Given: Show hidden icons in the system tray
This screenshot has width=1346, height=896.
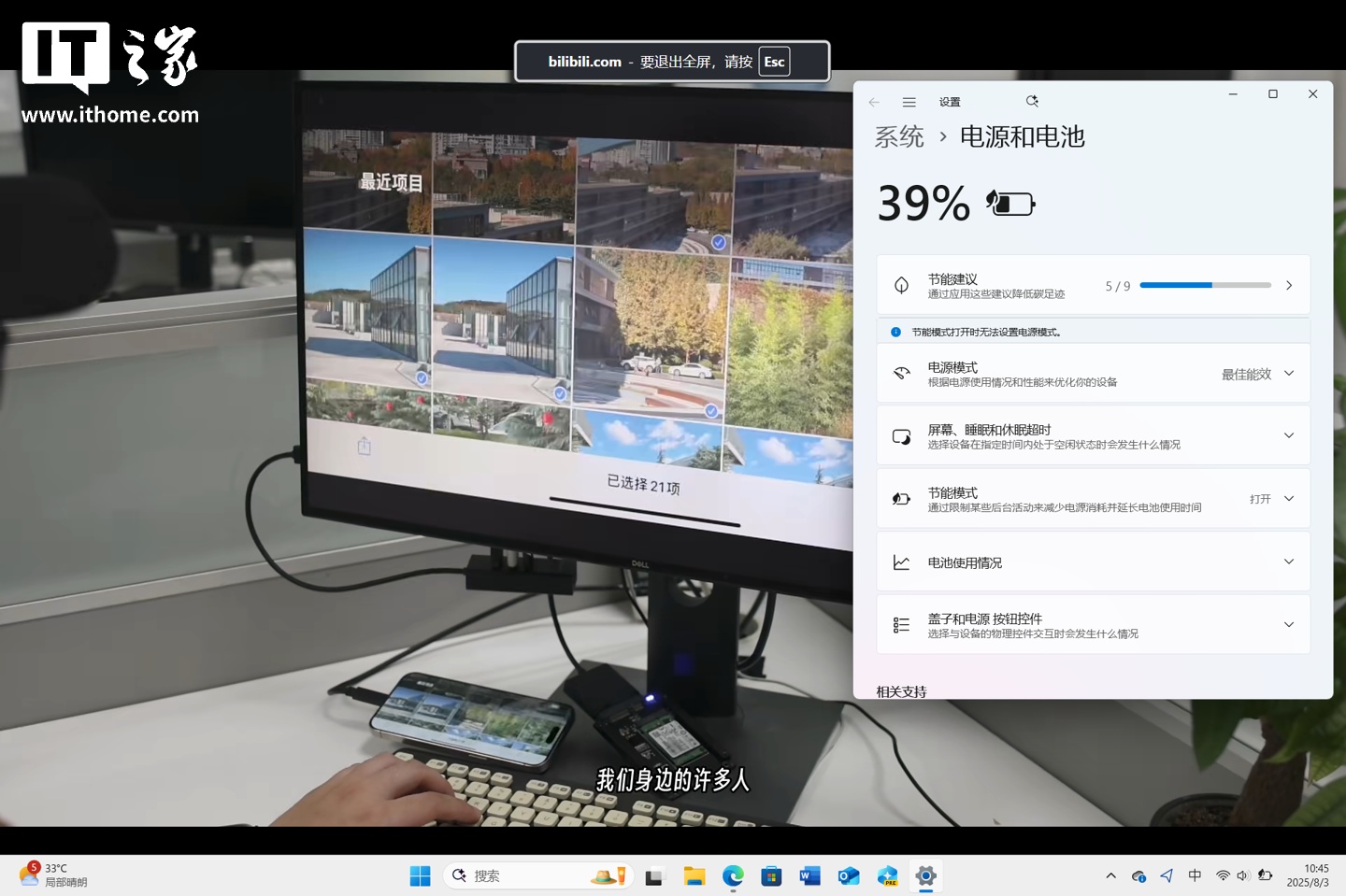Looking at the screenshot, I should click(1110, 875).
